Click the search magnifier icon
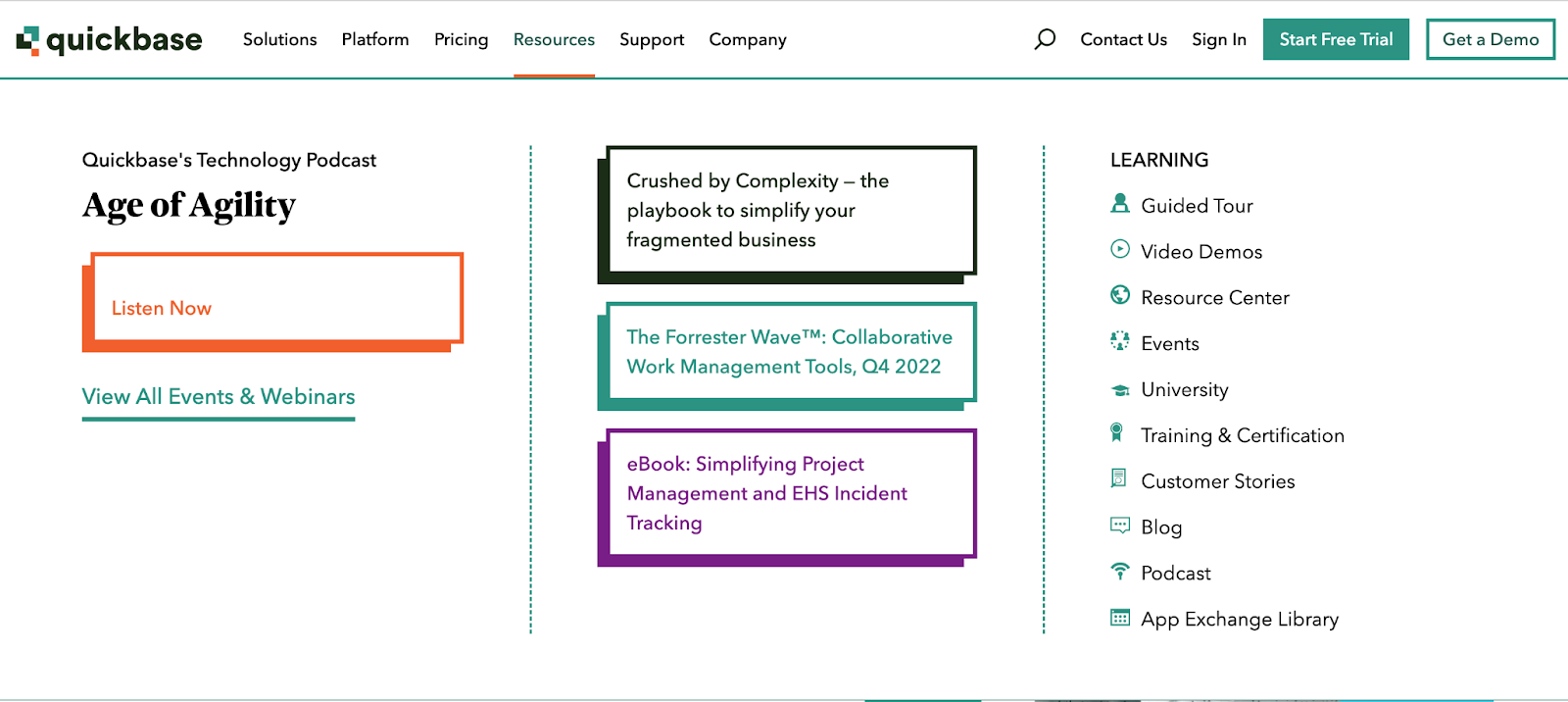The width and height of the screenshot is (1568, 702). [1045, 39]
